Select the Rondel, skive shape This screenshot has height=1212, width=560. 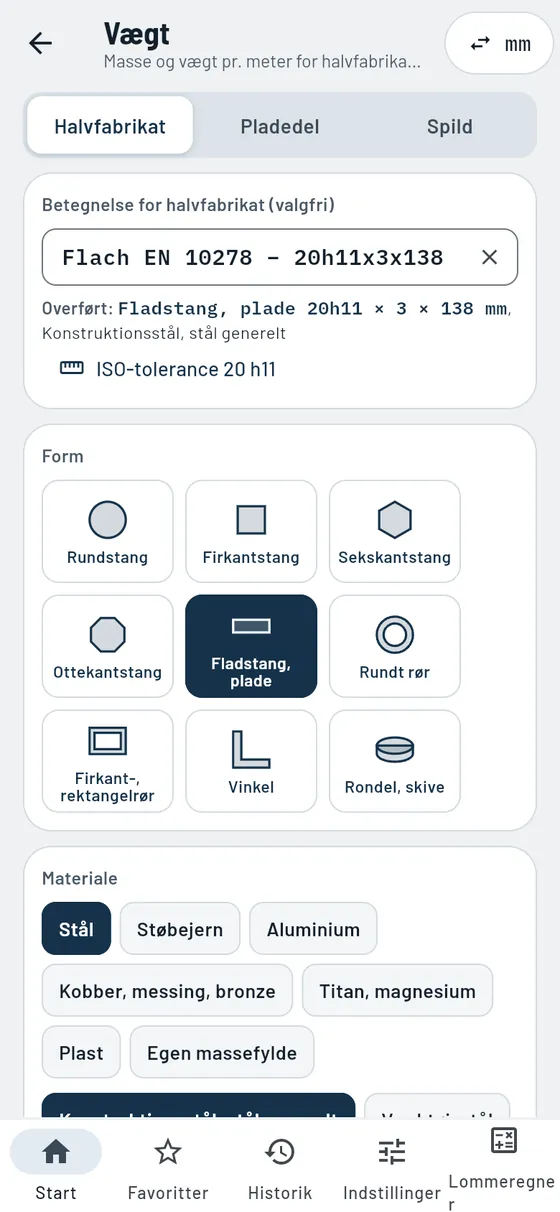coord(395,761)
